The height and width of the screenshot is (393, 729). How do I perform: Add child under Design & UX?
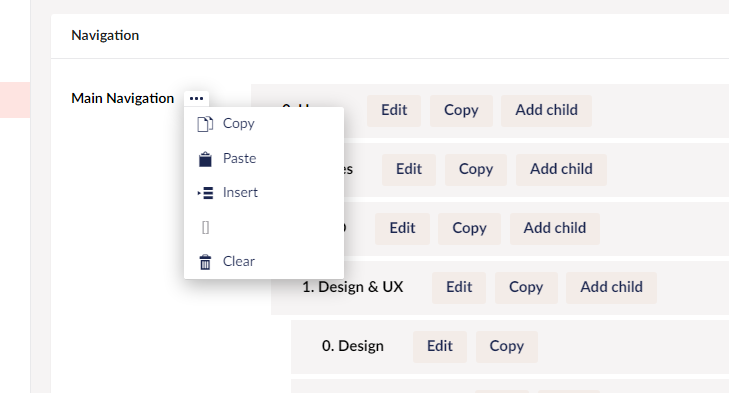pyautogui.click(x=611, y=288)
